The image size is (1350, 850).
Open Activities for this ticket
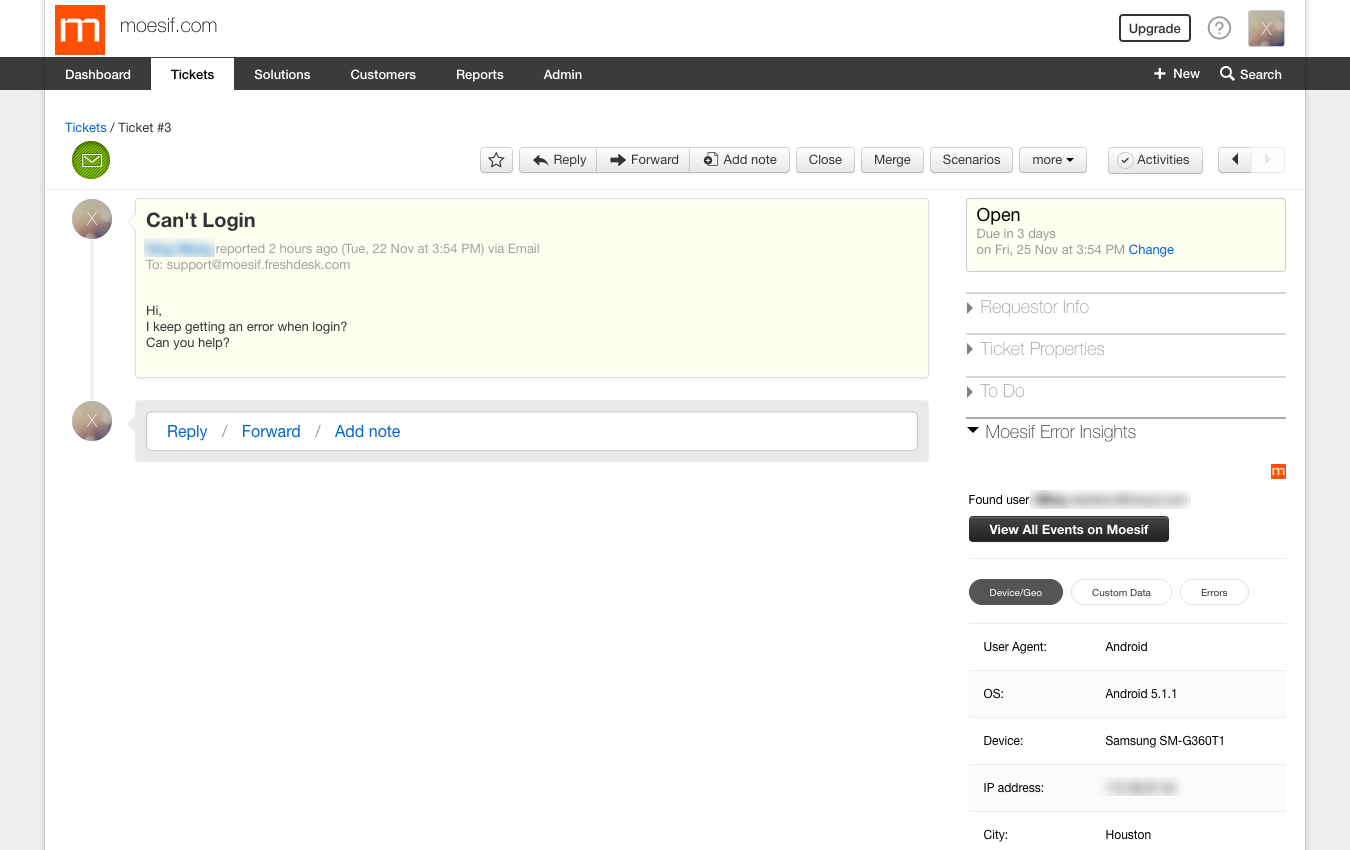tap(1155, 159)
